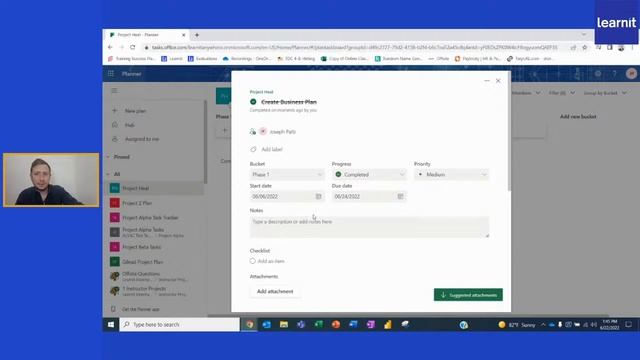Click the Add an item checklist text
Viewport: 640px width, 360px height.
coord(271,261)
